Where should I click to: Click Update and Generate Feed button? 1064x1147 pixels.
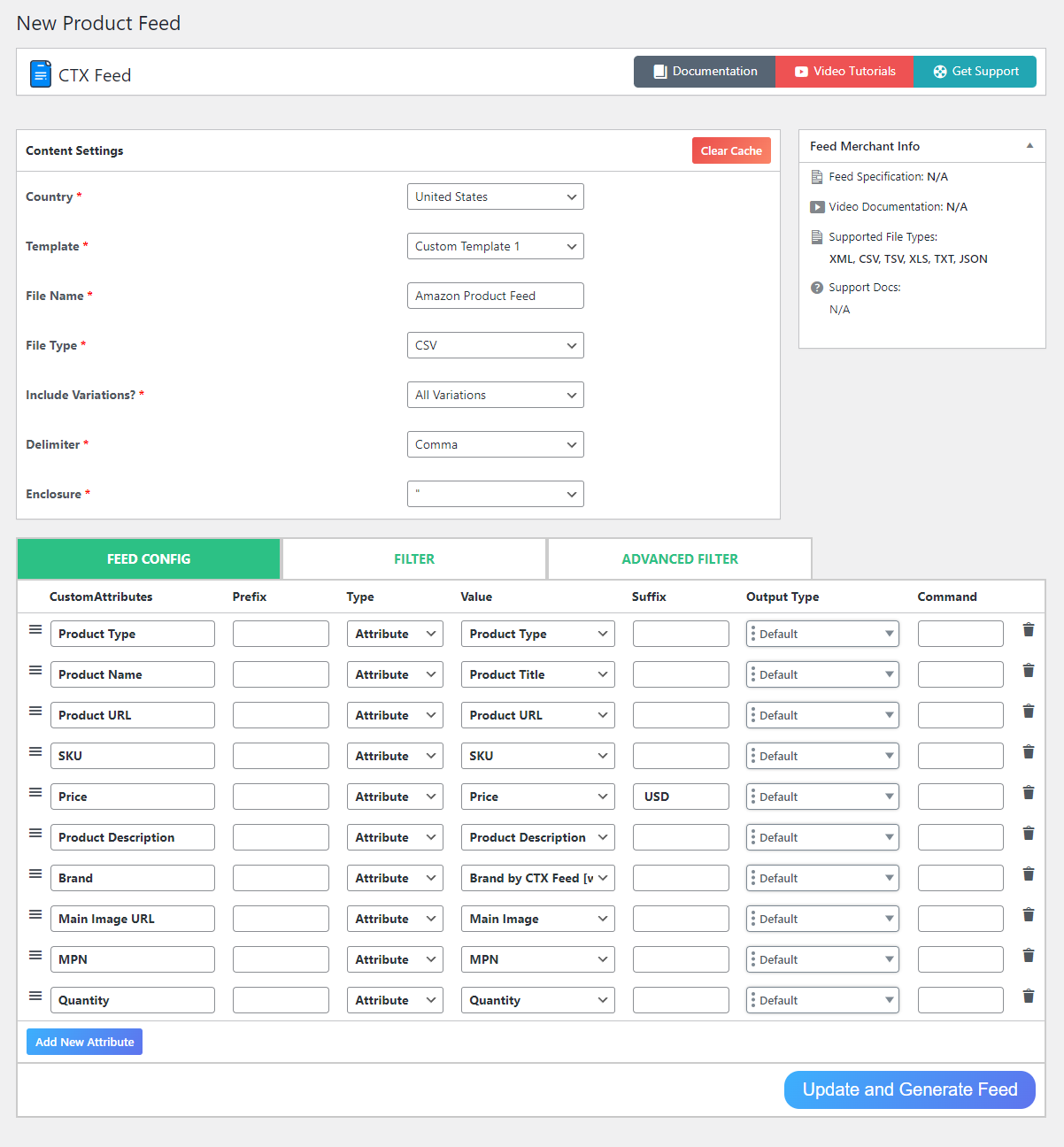pyautogui.click(x=910, y=1089)
